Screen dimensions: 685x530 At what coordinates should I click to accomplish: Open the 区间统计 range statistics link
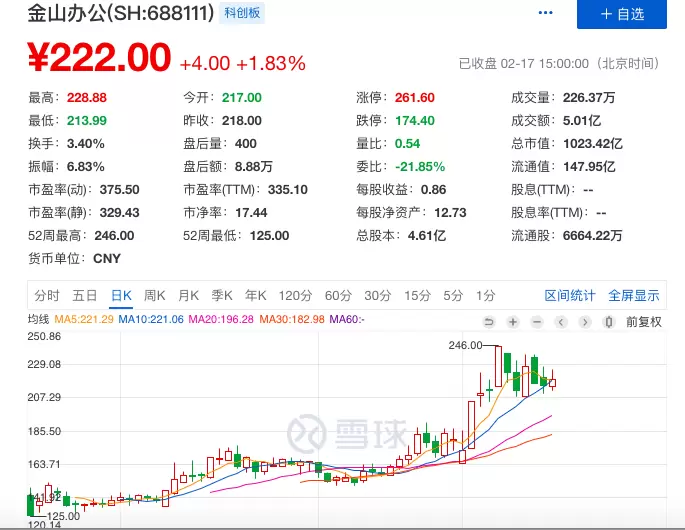[570, 295]
